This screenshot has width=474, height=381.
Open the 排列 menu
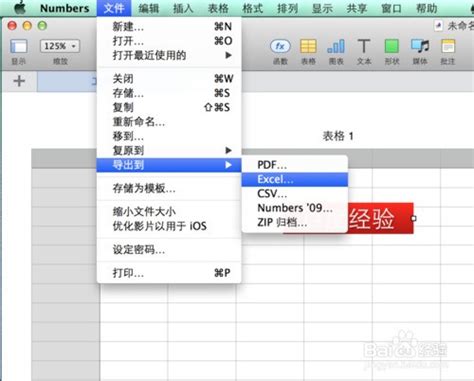tap(287, 8)
